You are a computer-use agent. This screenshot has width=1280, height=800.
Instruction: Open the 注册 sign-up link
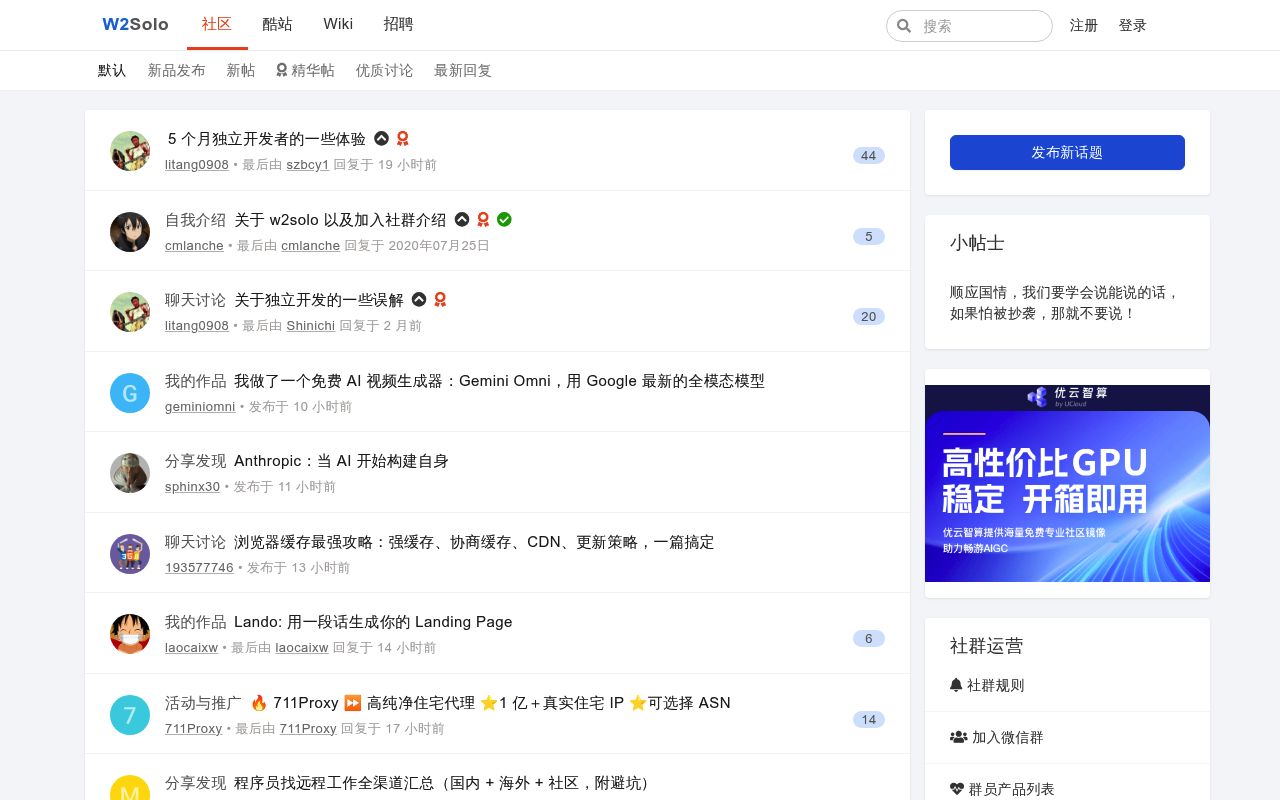(1084, 25)
